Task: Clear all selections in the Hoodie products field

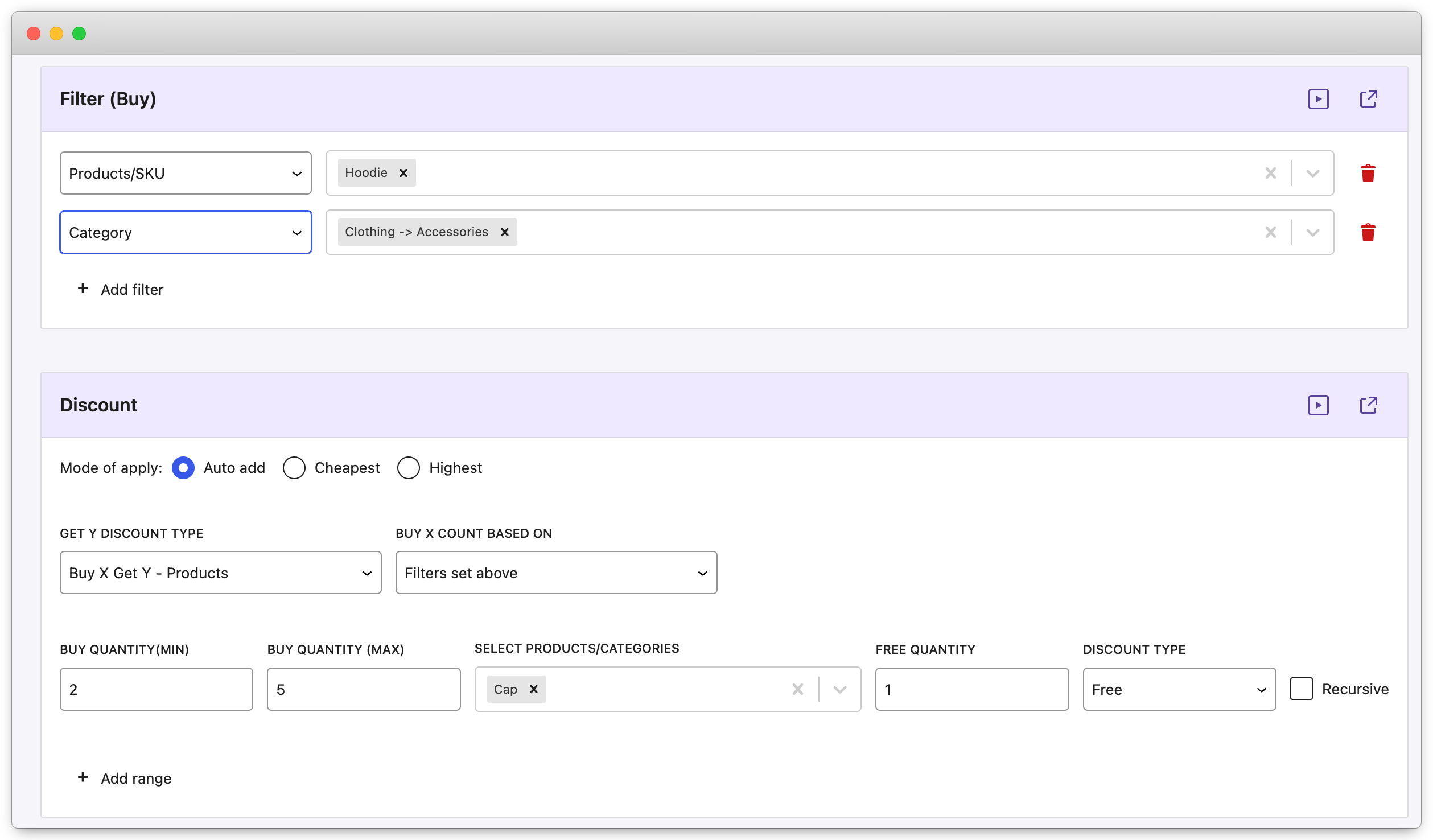Action: [x=1271, y=173]
